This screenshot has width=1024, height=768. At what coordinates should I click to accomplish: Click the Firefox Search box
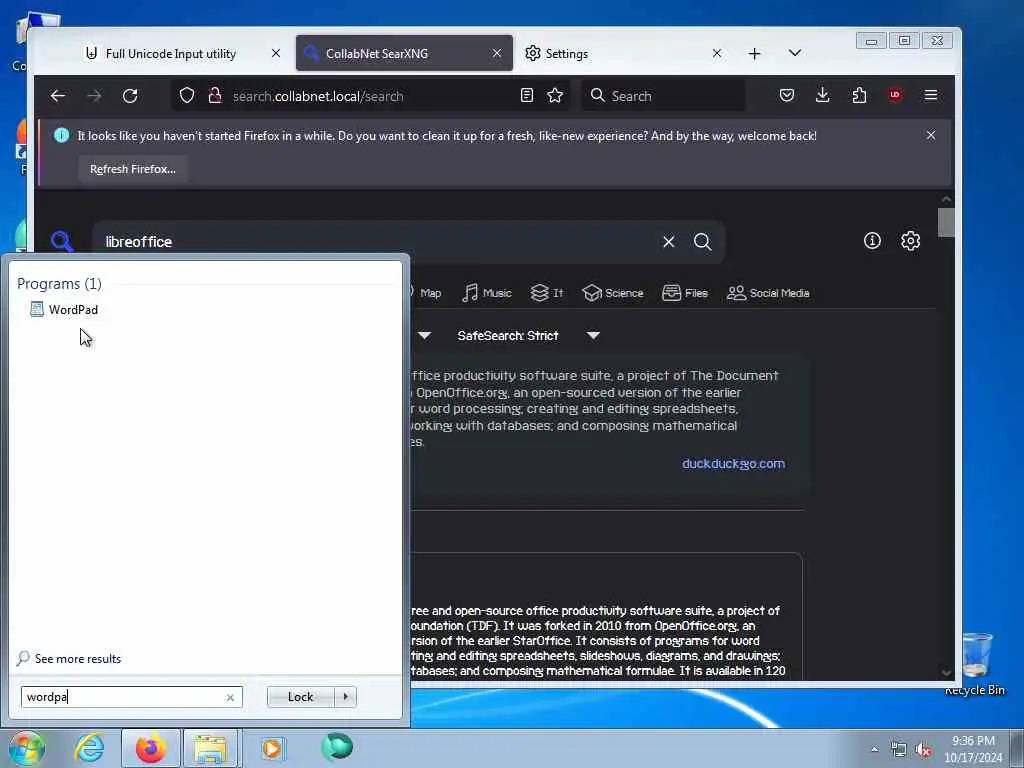(664, 96)
